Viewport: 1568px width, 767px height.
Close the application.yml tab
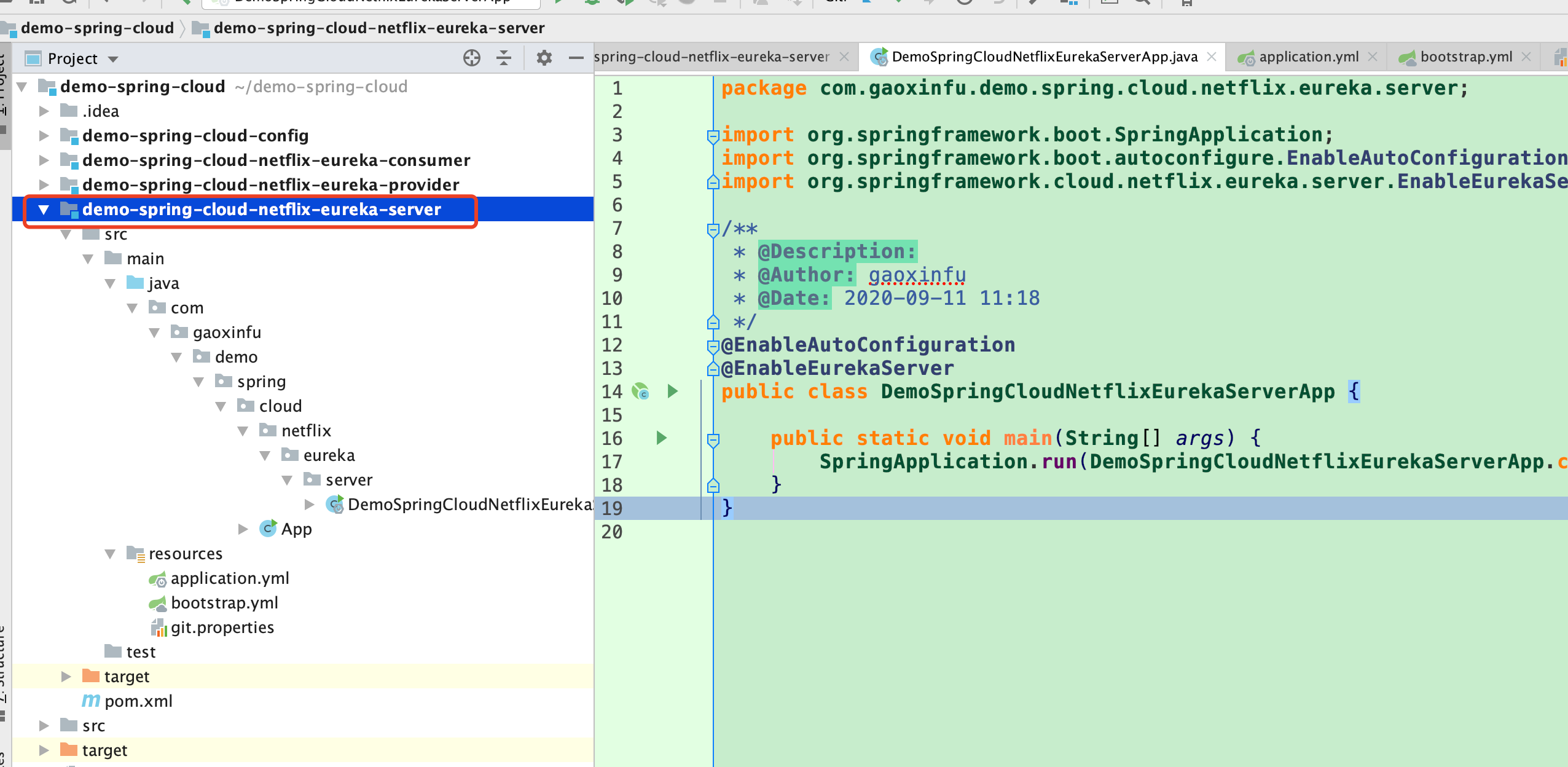click(x=1373, y=57)
